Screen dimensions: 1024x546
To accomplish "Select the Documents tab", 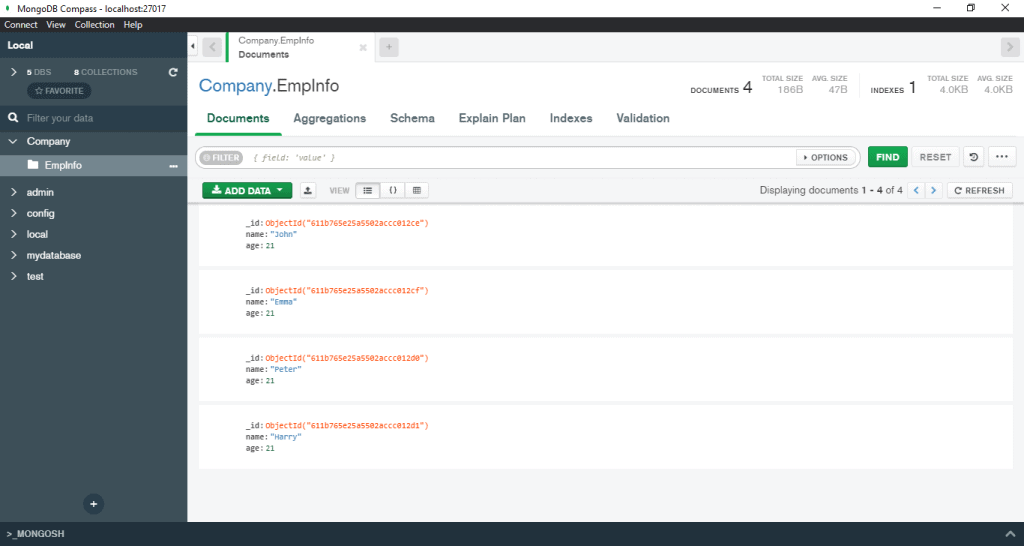I will (238, 118).
